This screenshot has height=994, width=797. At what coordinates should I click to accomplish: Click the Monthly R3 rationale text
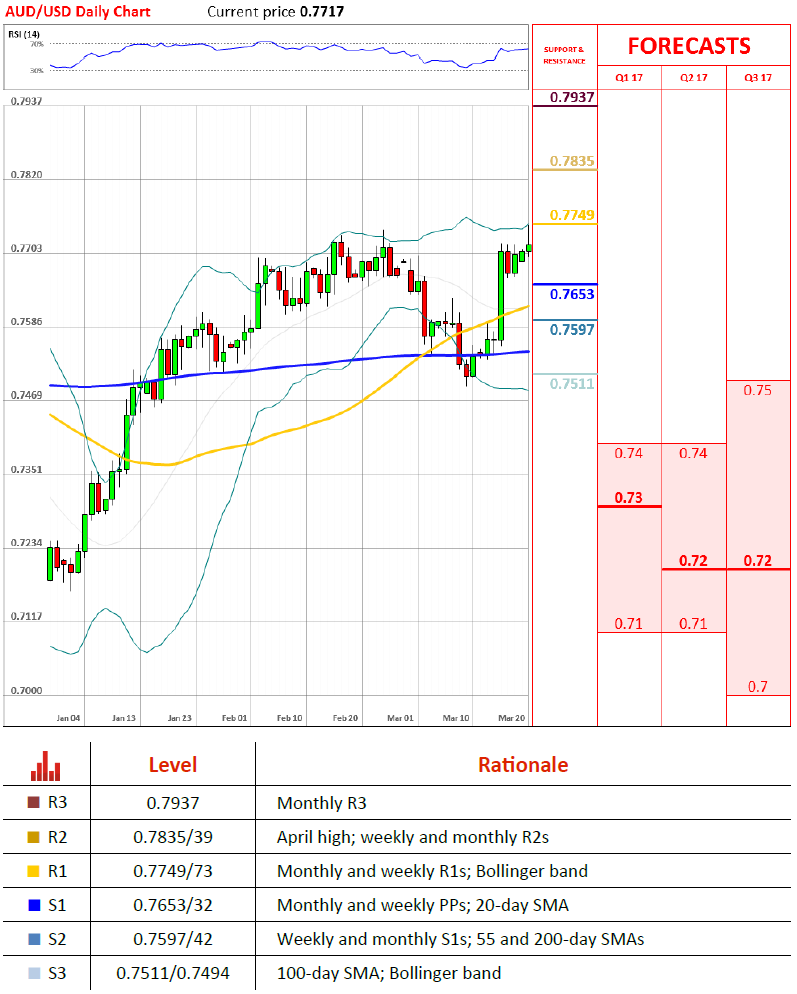(x=321, y=803)
